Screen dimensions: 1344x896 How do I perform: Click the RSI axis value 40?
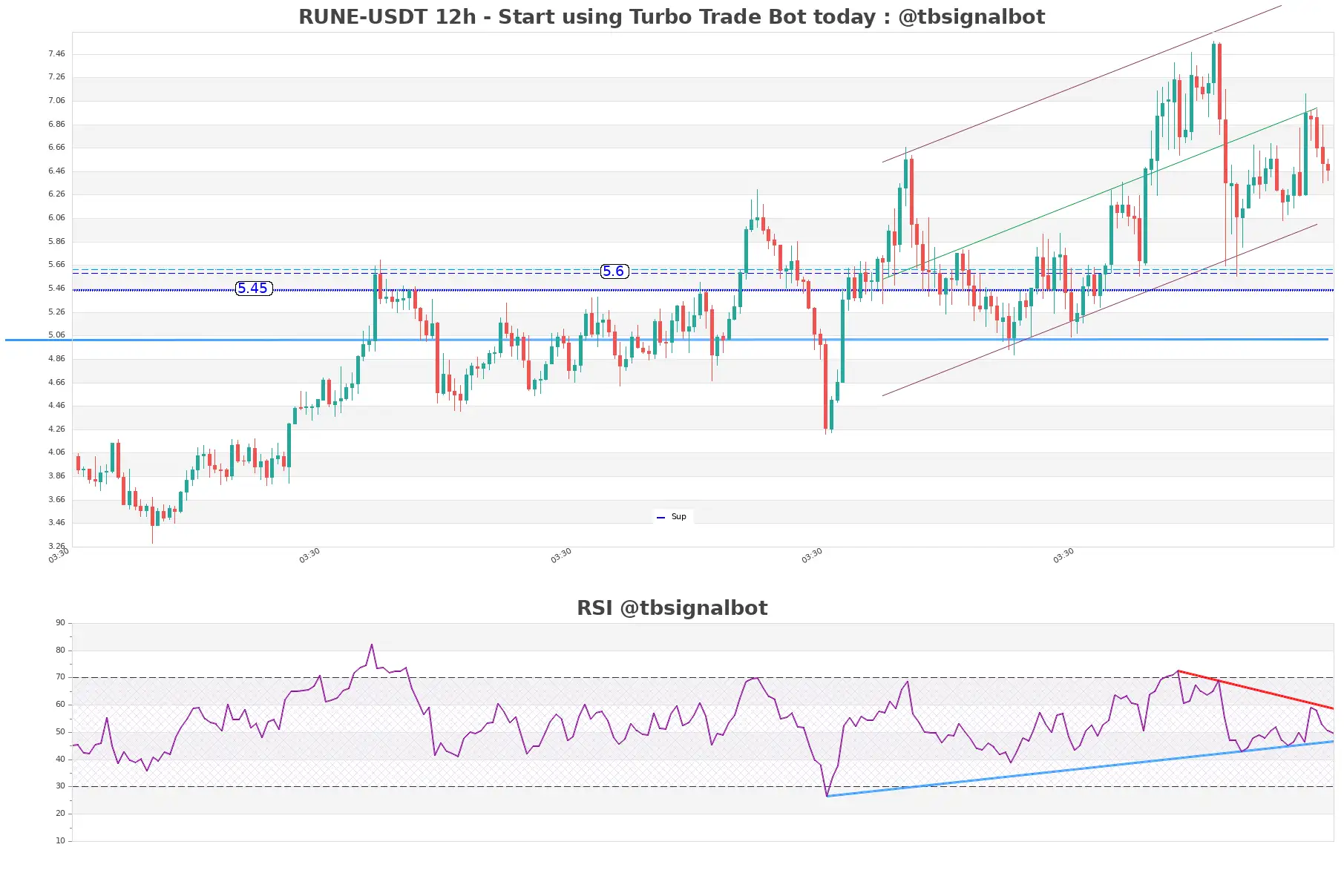[60, 759]
